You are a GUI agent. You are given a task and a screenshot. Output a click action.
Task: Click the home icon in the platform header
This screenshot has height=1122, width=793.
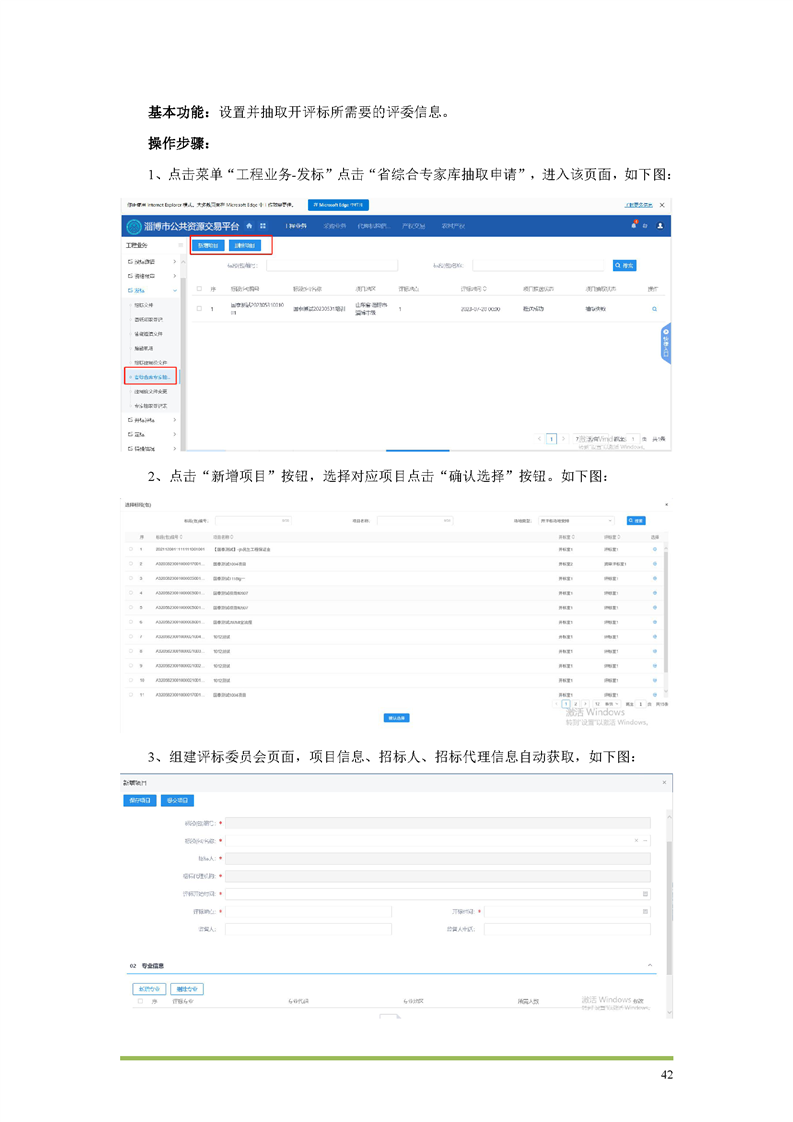coord(249,226)
